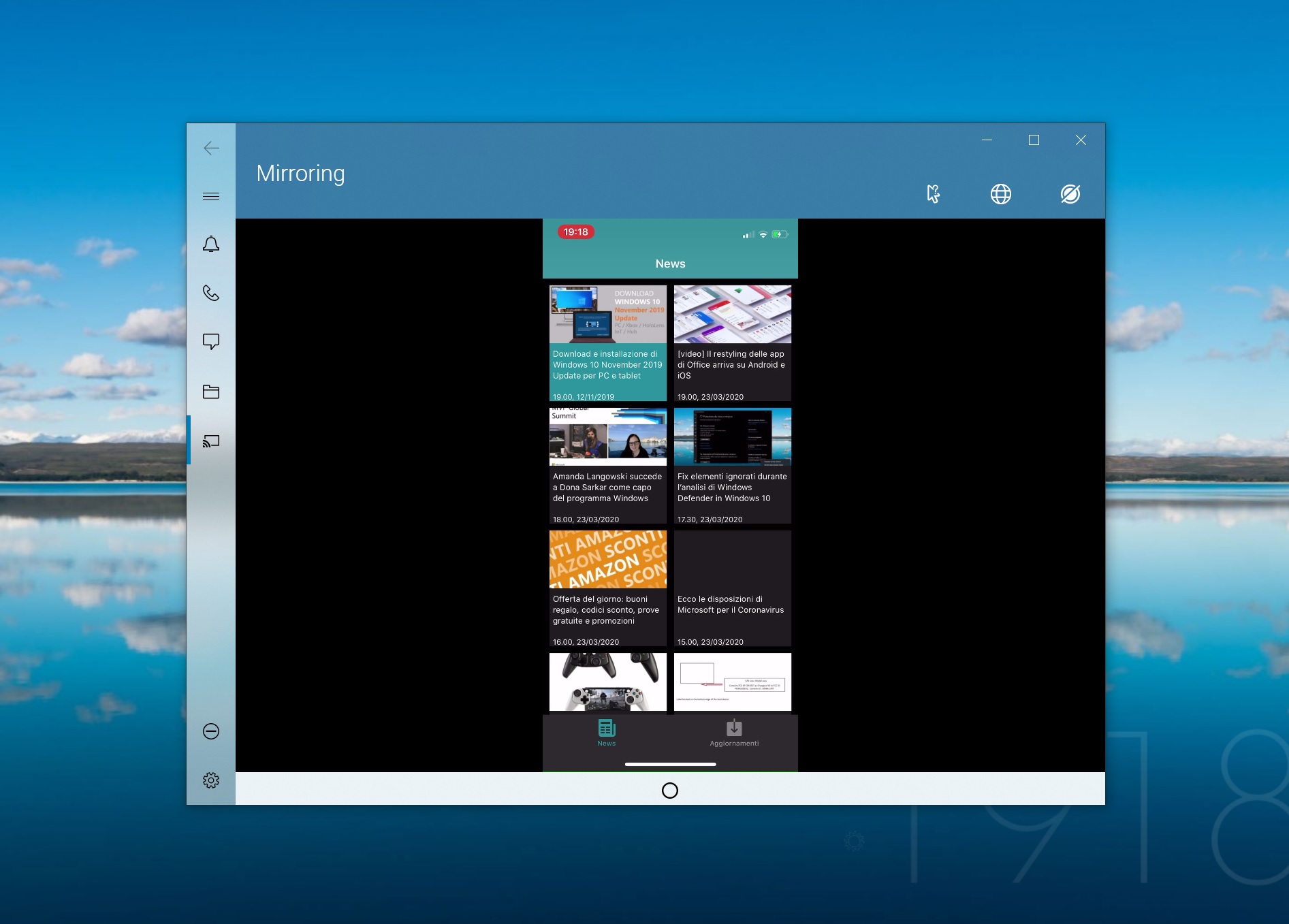This screenshot has height=924, width=1289.
Task: Click the back arrow in sidebar
Action: [211, 148]
